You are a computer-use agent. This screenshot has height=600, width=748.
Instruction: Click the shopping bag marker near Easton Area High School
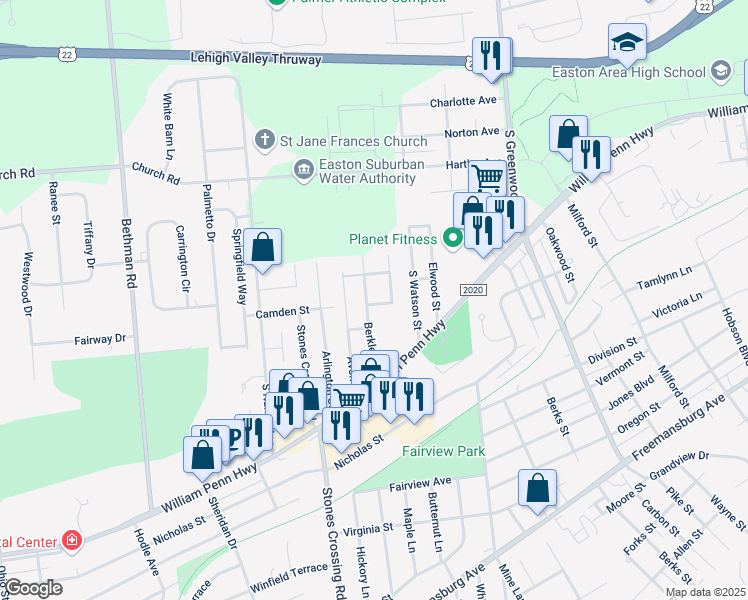(x=566, y=135)
